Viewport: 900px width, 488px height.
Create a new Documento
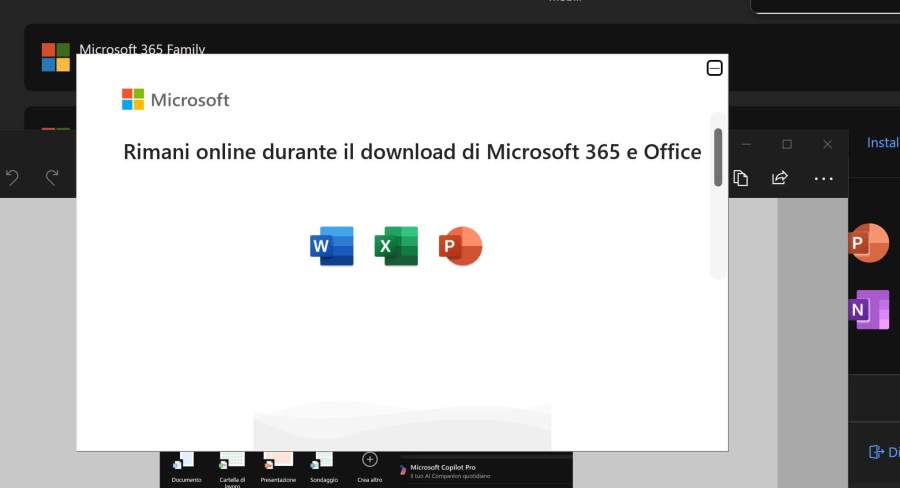click(x=186, y=463)
